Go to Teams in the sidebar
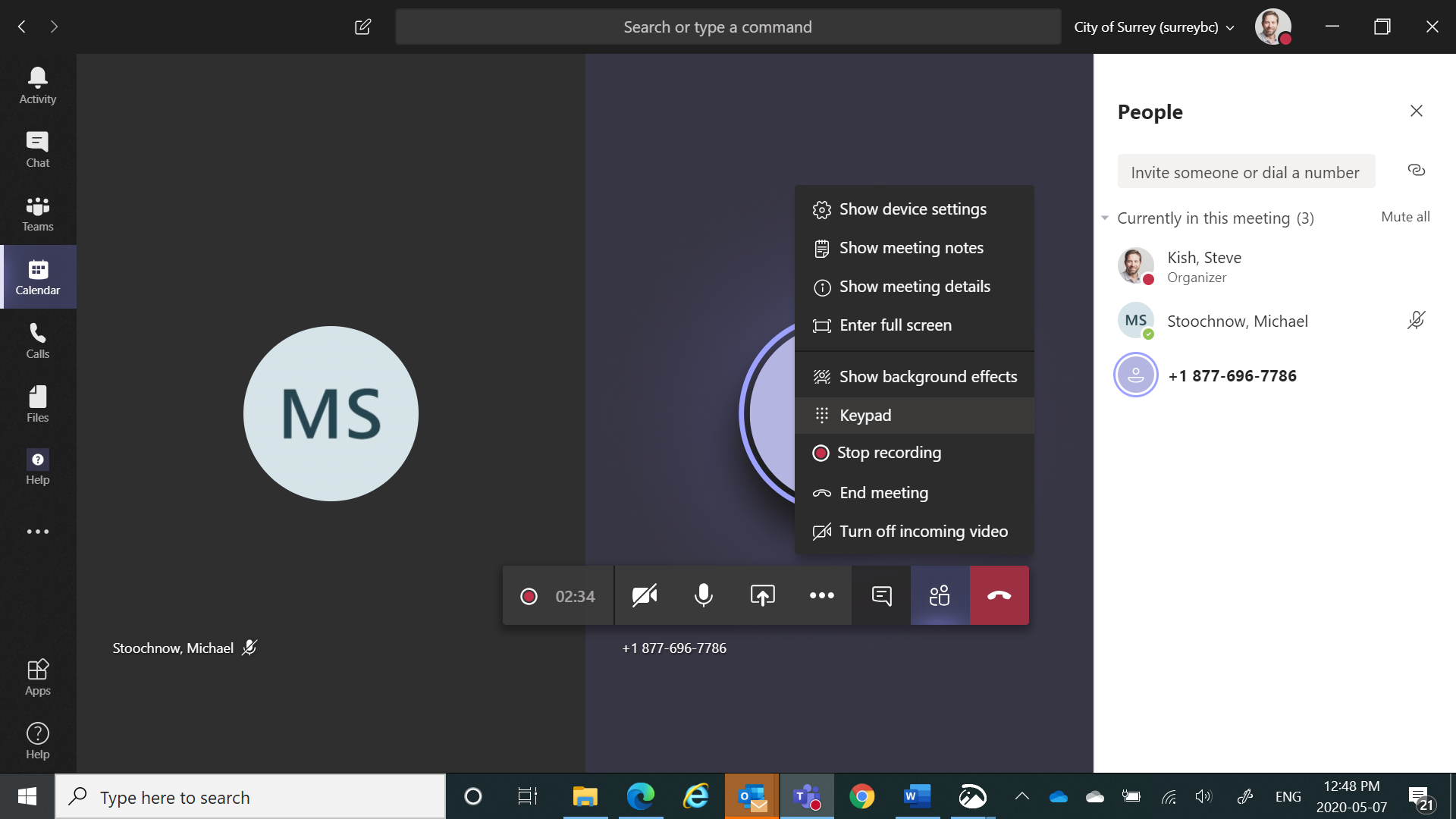This screenshot has height=819, width=1456. pyautogui.click(x=38, y=213)
